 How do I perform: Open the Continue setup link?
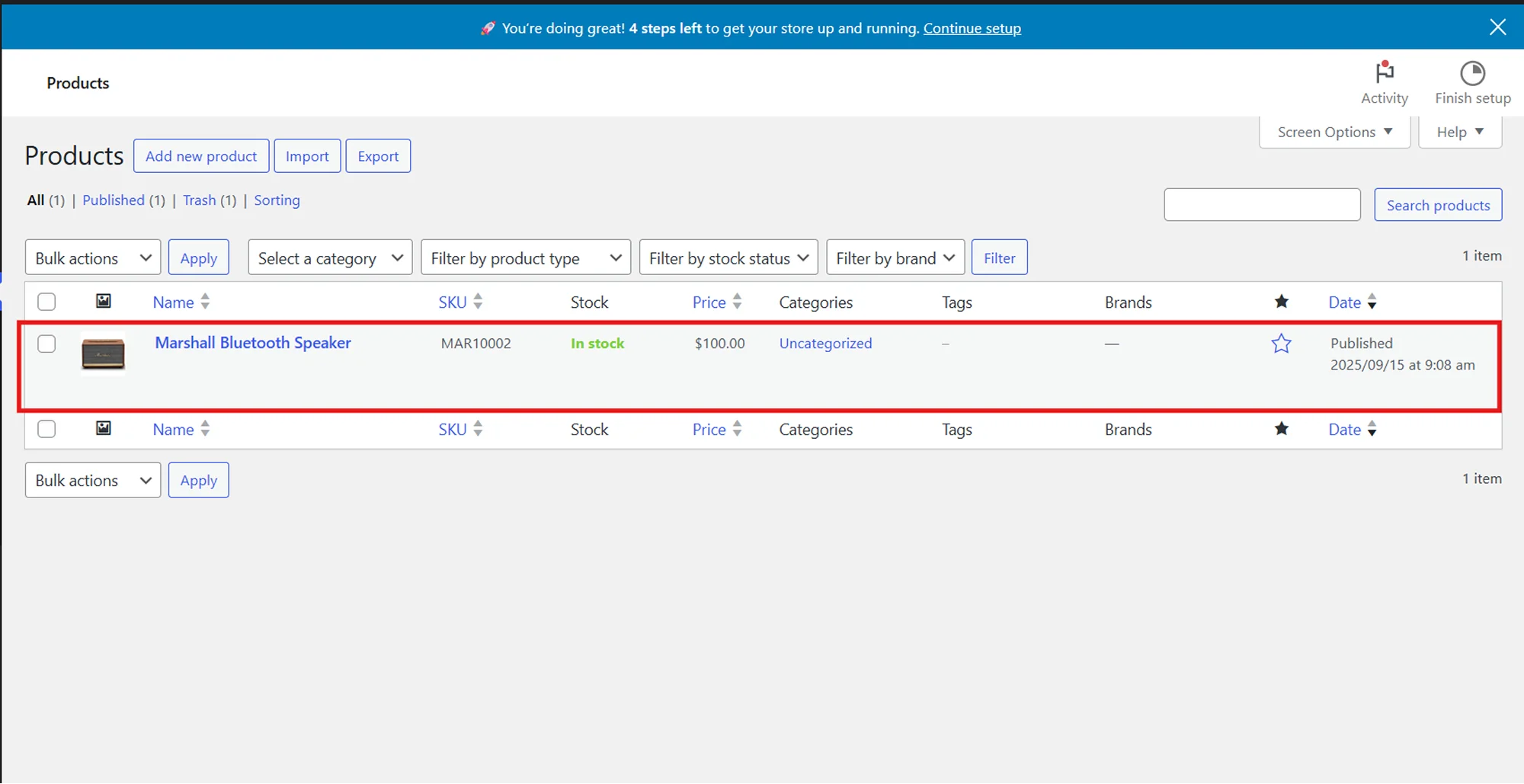click(972, 28)
